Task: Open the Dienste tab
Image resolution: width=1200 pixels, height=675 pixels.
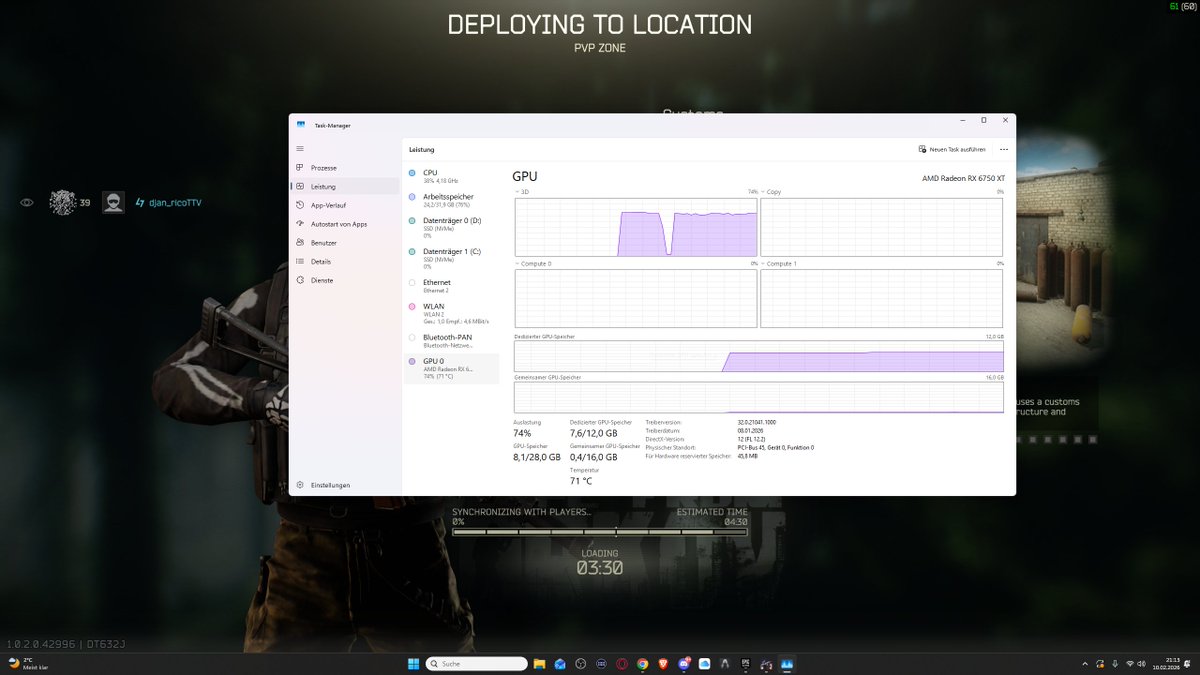Action: 344,280
